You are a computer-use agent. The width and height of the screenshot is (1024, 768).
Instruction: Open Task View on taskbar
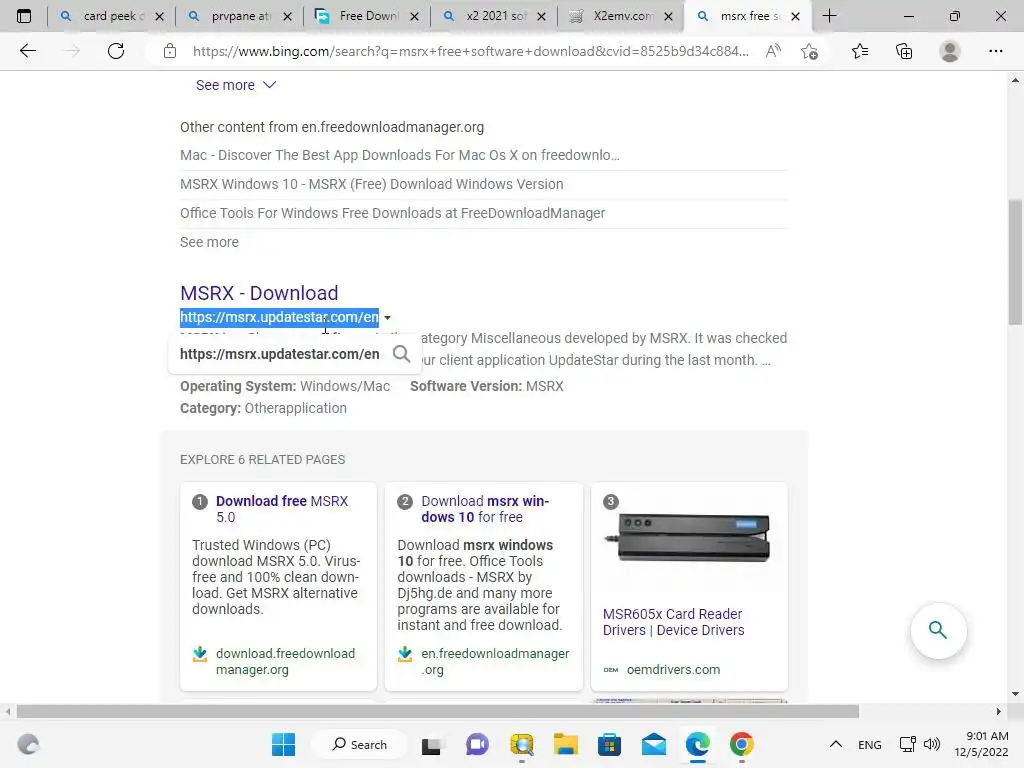coord(431,744)
